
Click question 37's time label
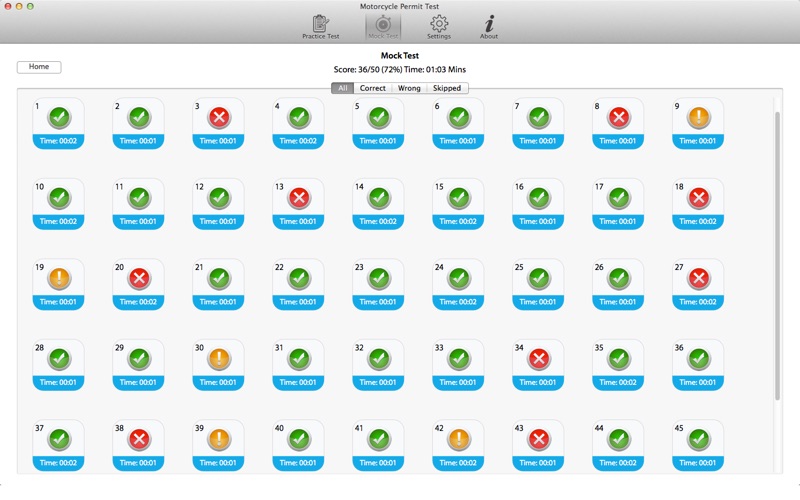click(x=59, y=463)
